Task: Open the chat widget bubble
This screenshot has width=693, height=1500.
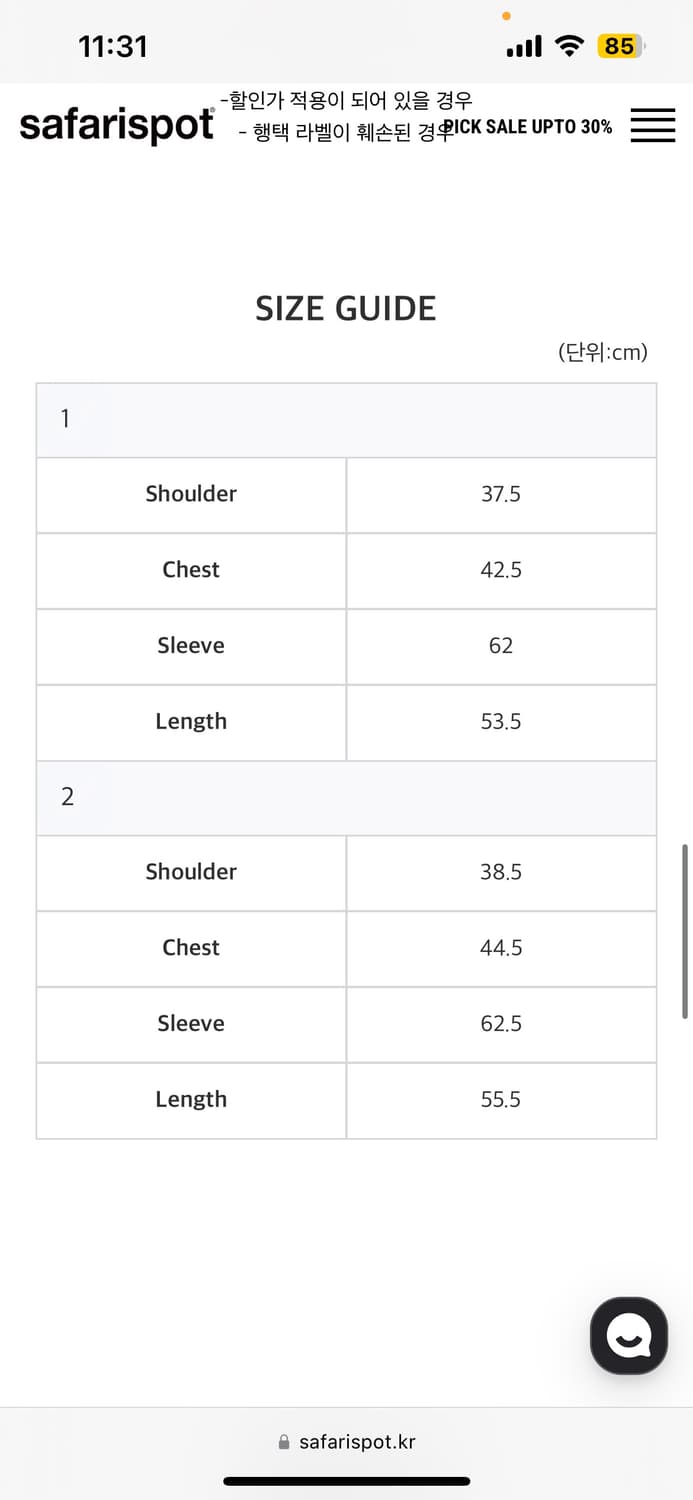Action: point(628,1336)
